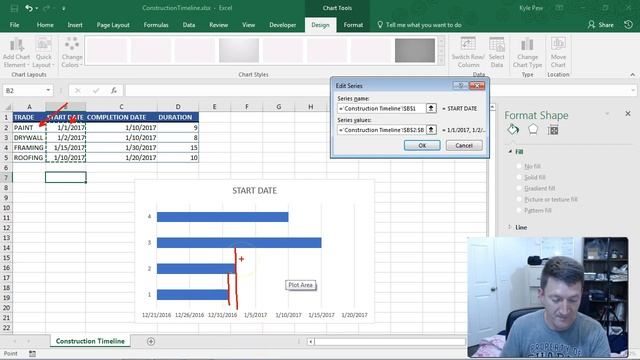
Task: Click the Enter checkmark in the formula bar
Action: click(x=96, y=91)
